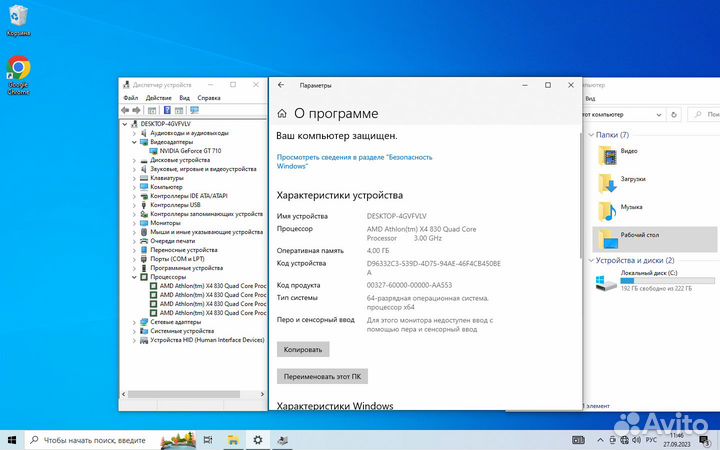Click the 4,00 ГБ memory value

(x=377, y=251)
